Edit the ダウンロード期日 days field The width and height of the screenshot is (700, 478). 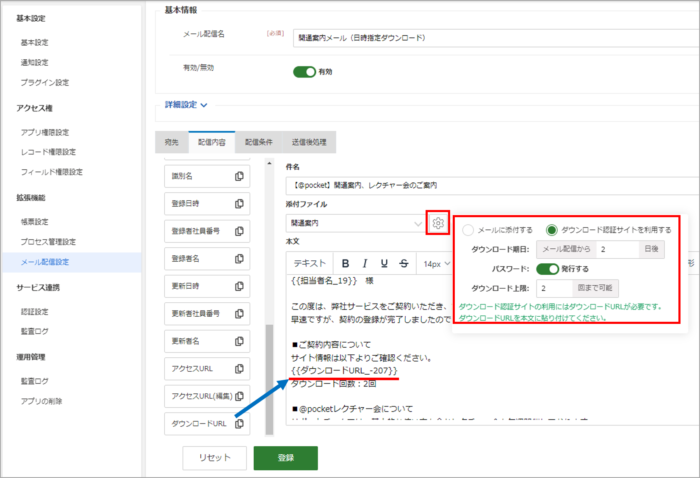click(x=617, y=249)
